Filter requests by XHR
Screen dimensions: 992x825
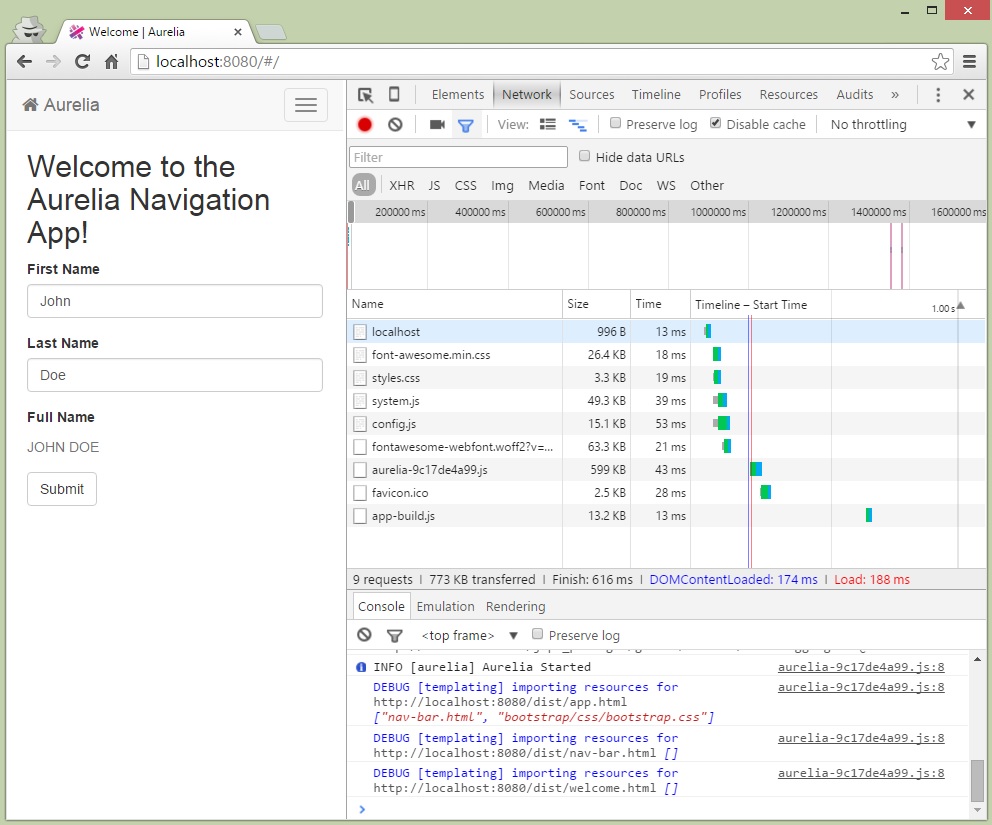point(402,185)
